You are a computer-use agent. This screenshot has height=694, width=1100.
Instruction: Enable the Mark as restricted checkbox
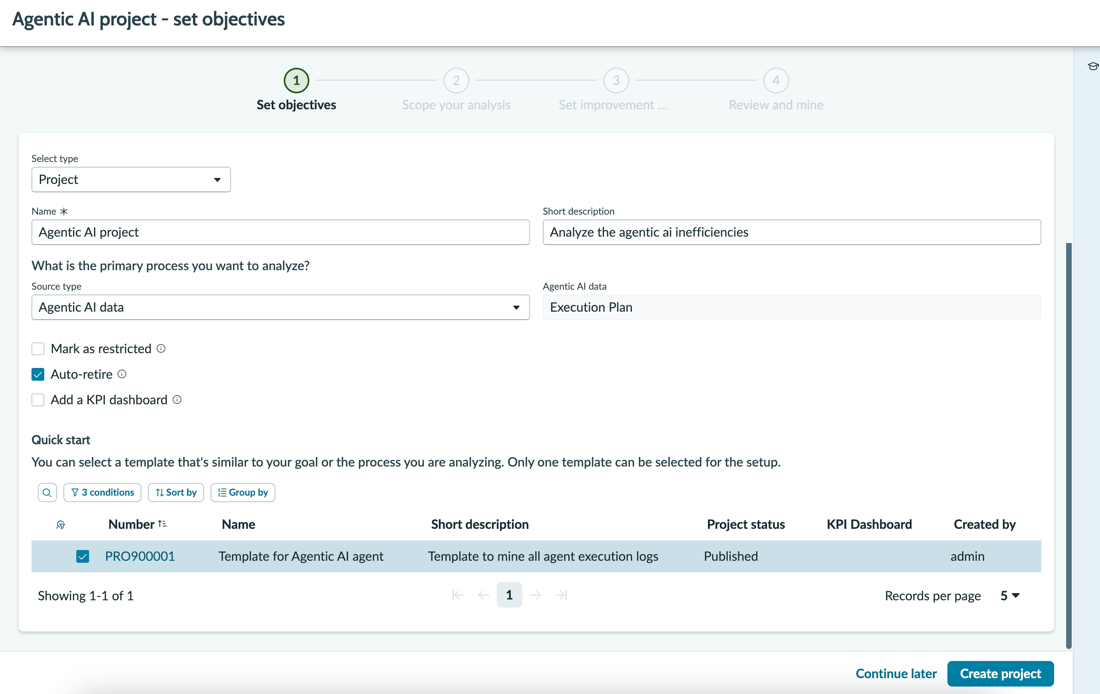(x=38, y=349)
